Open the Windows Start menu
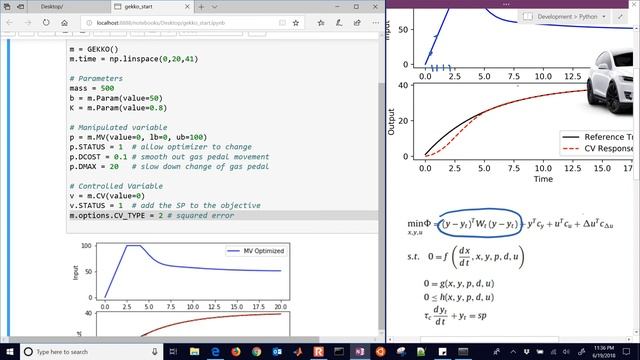 9,351
